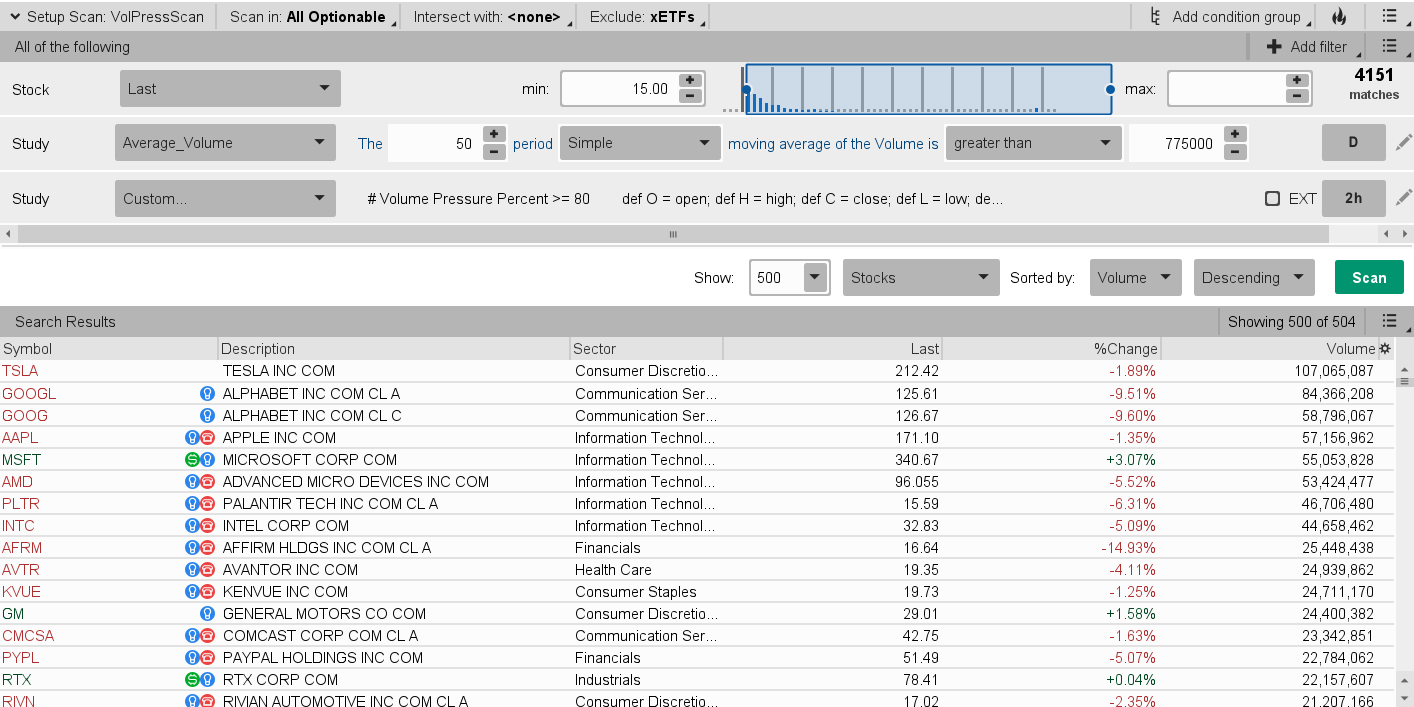Click the TSLA symbol in the results
Image resolution: width=1414 pixels, height=707 pixels.
click(20, 371)
